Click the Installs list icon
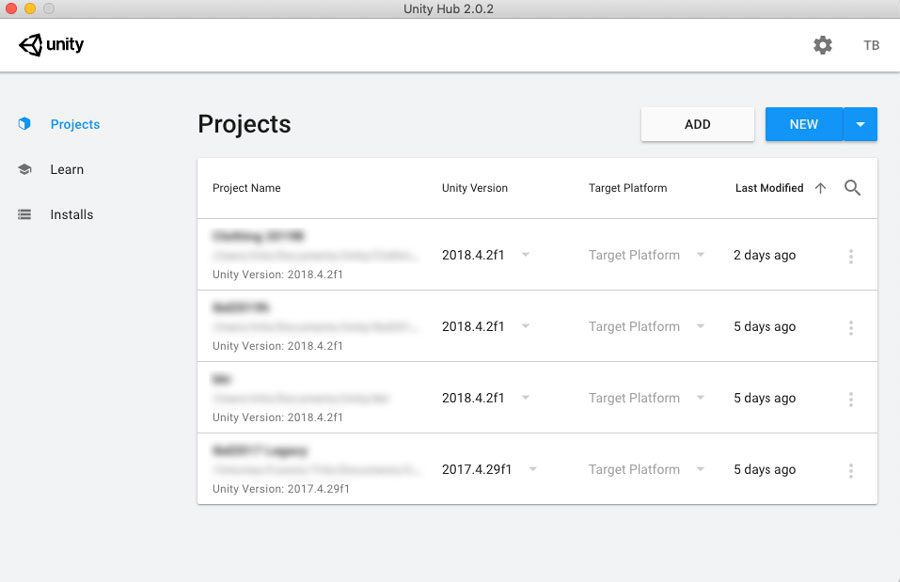Screen dimensions: 900x582 click(24, 215)
